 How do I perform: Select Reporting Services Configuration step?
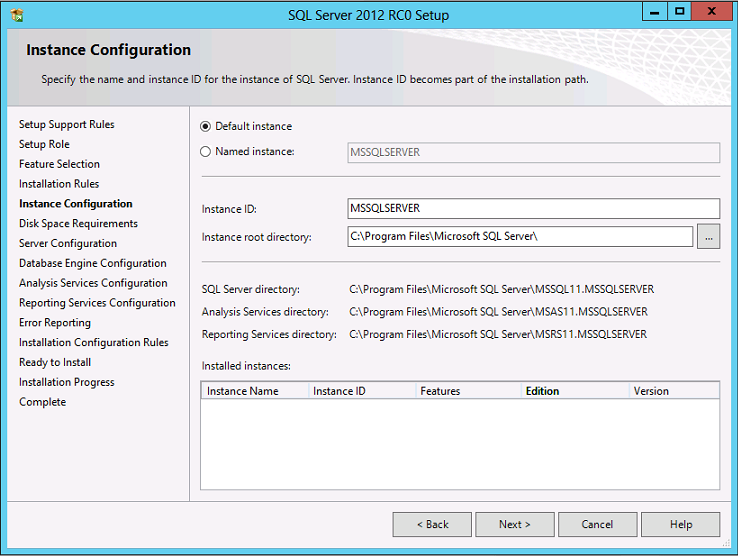click(97, 303)
